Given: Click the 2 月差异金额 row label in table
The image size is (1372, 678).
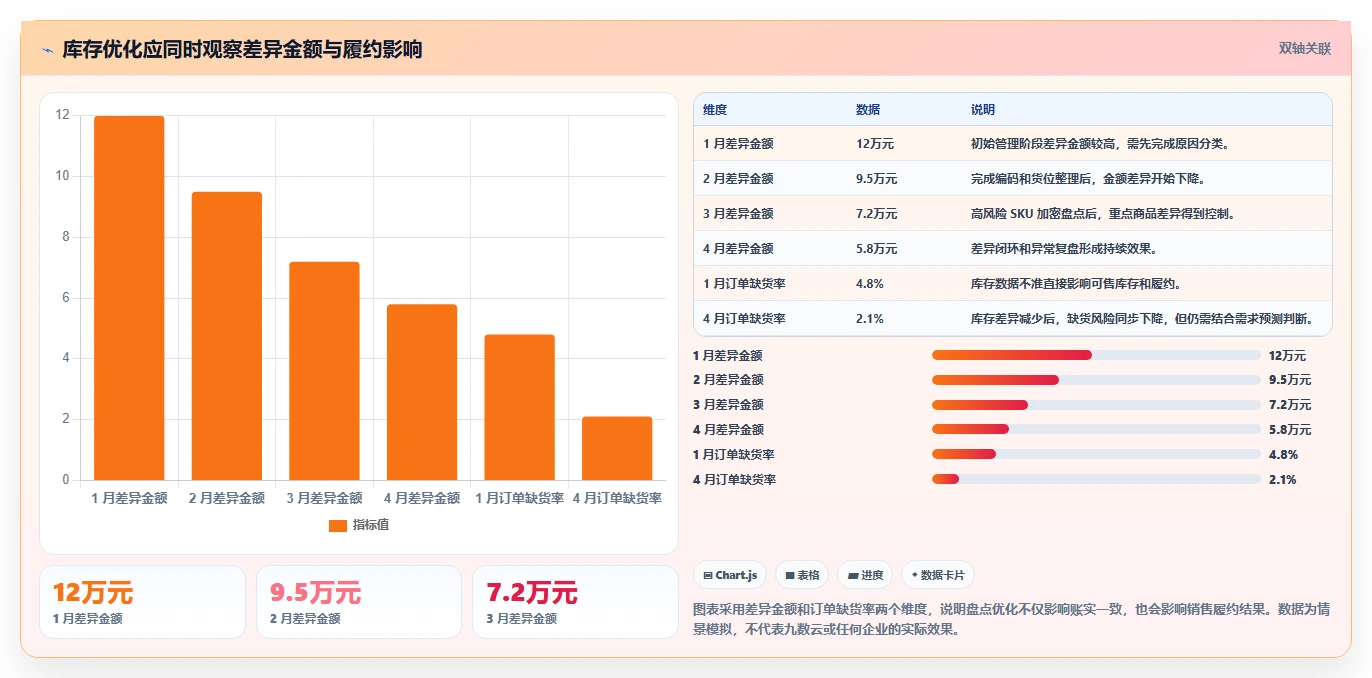Looking at the screenshot, I should (x=738, y=179).
